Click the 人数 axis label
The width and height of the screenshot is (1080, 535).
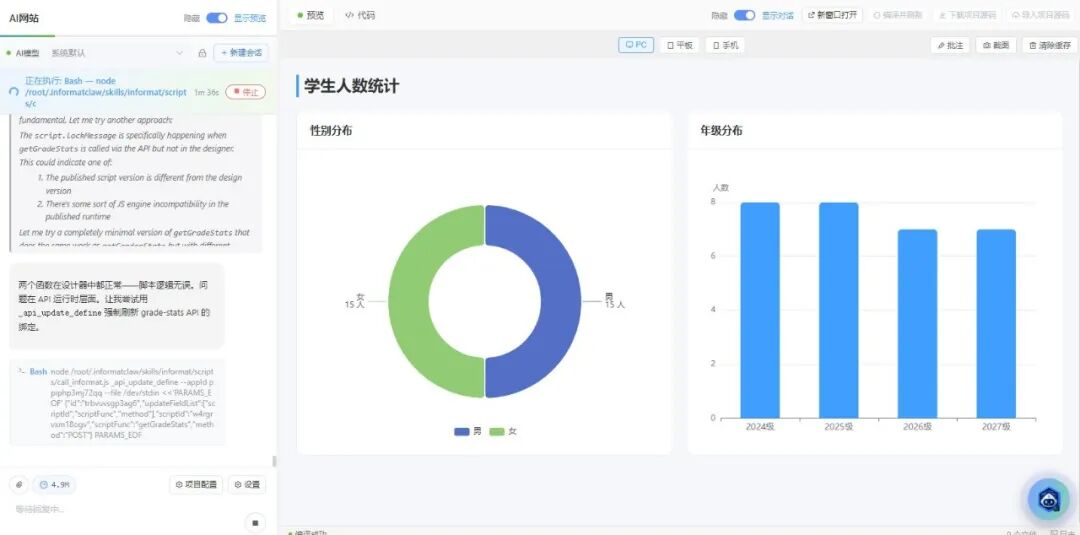(720, 187)
